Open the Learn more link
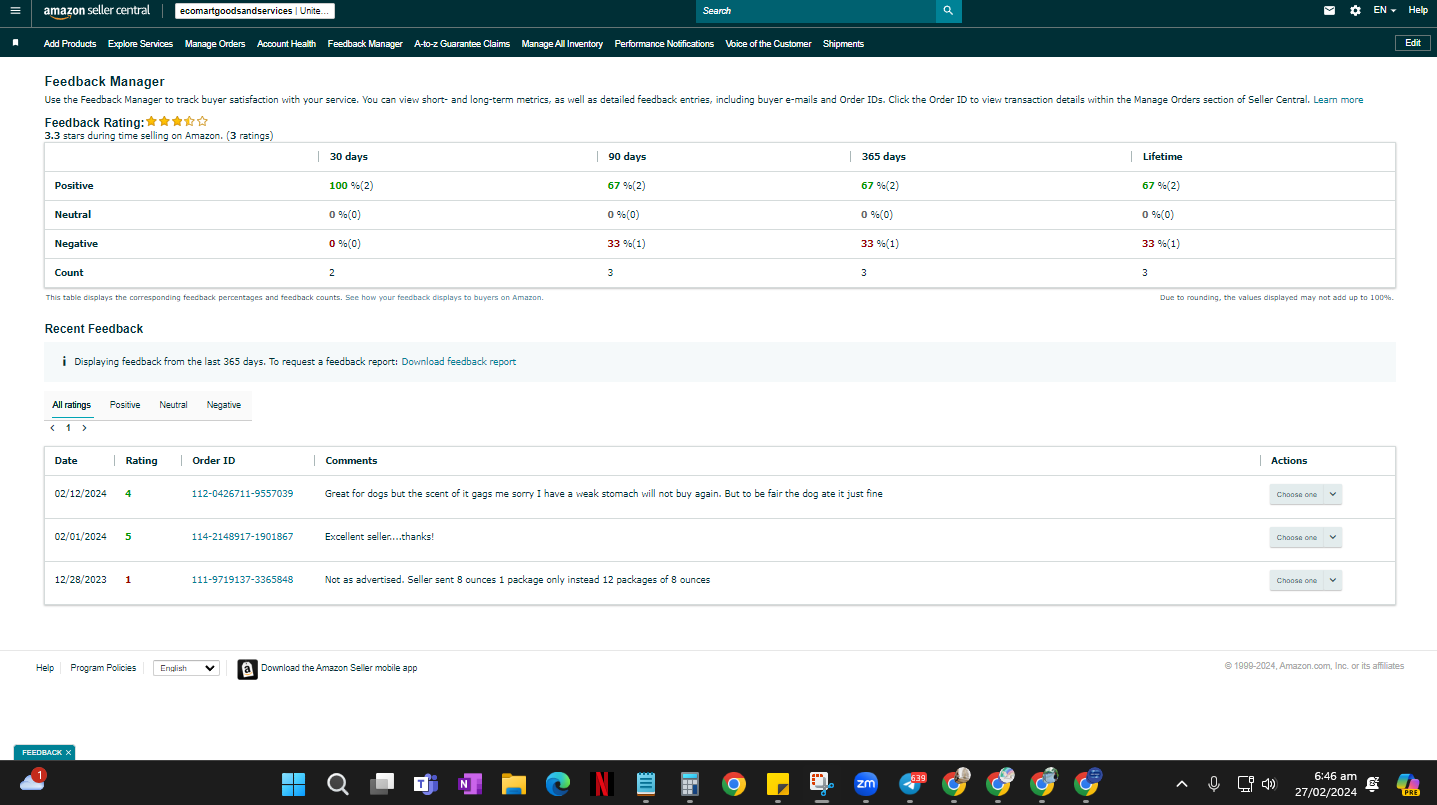 [1338, 100]
